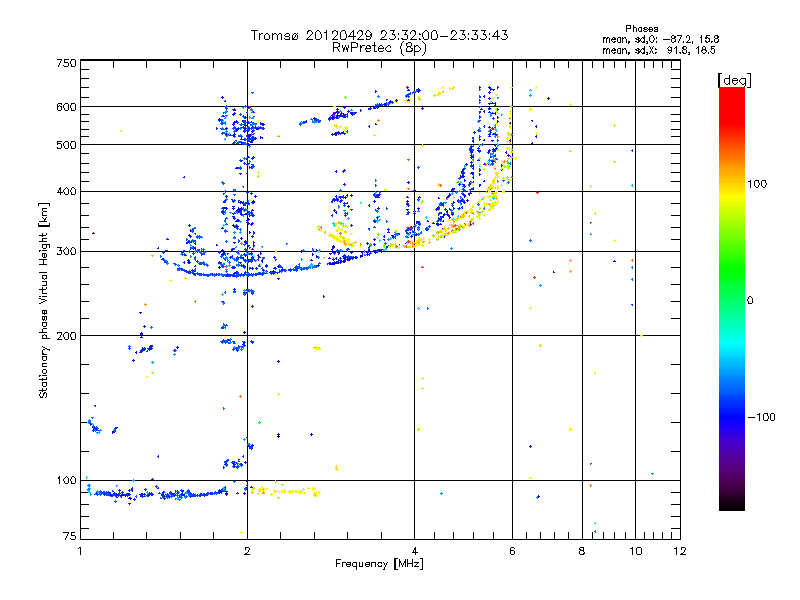Click the colorbar '100' tick label
800x600 pixels.
(757, 184)
